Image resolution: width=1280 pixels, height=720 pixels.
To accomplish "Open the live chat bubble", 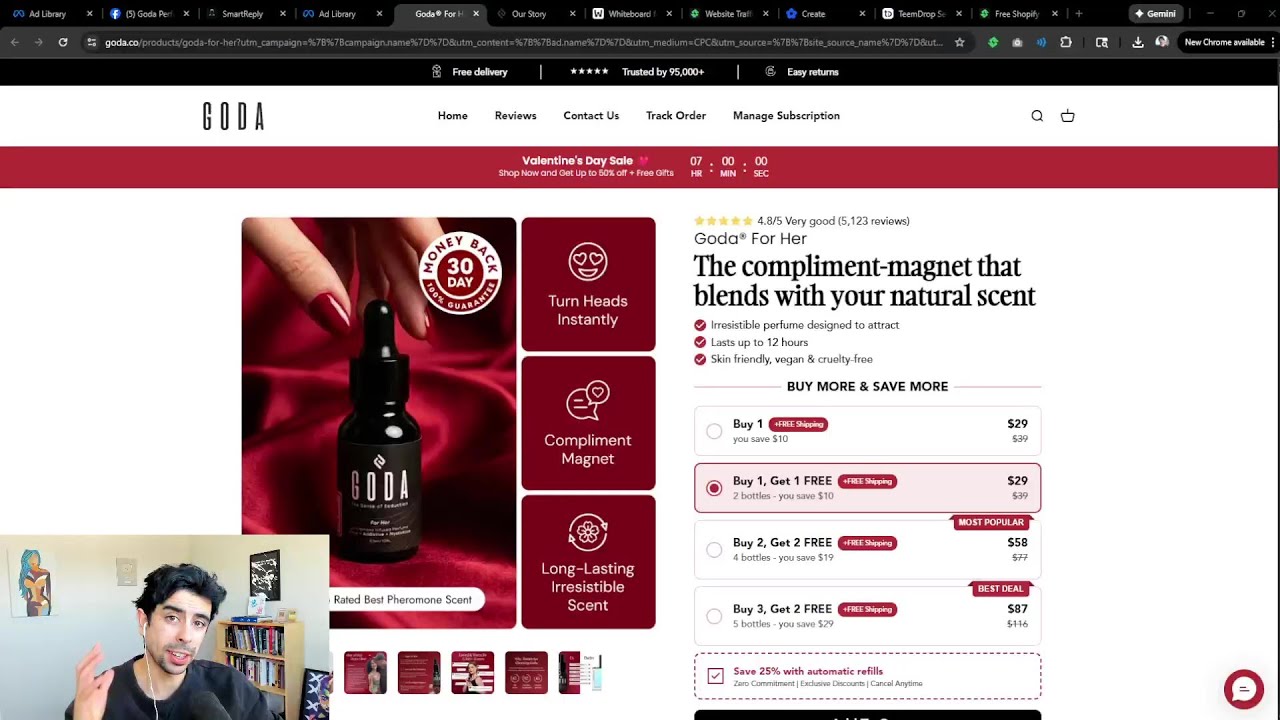I will (1243, 689).
